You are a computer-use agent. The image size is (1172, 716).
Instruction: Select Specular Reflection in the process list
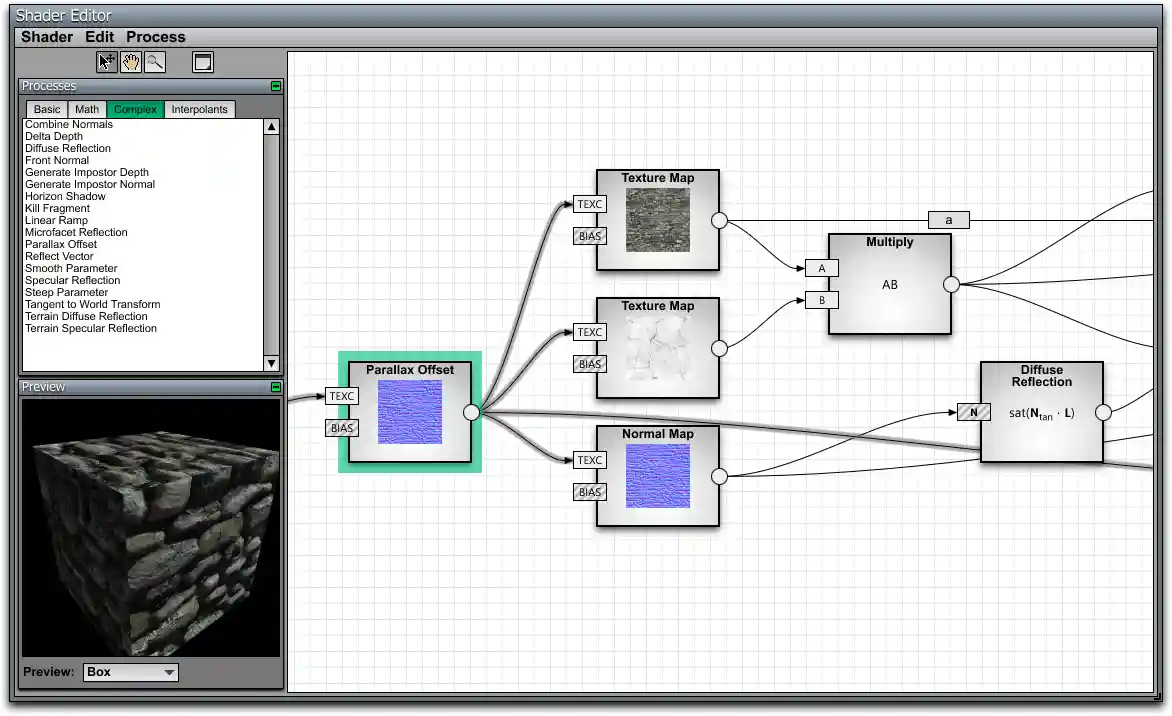(x=73, y=280)
